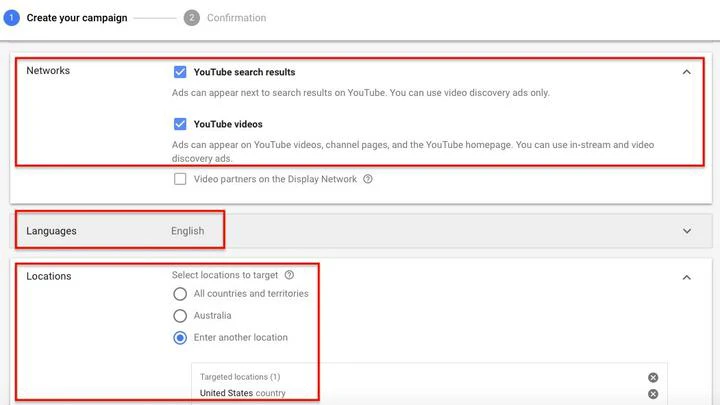Click the Languages English row
720x405 pixels.
(361, 231)
